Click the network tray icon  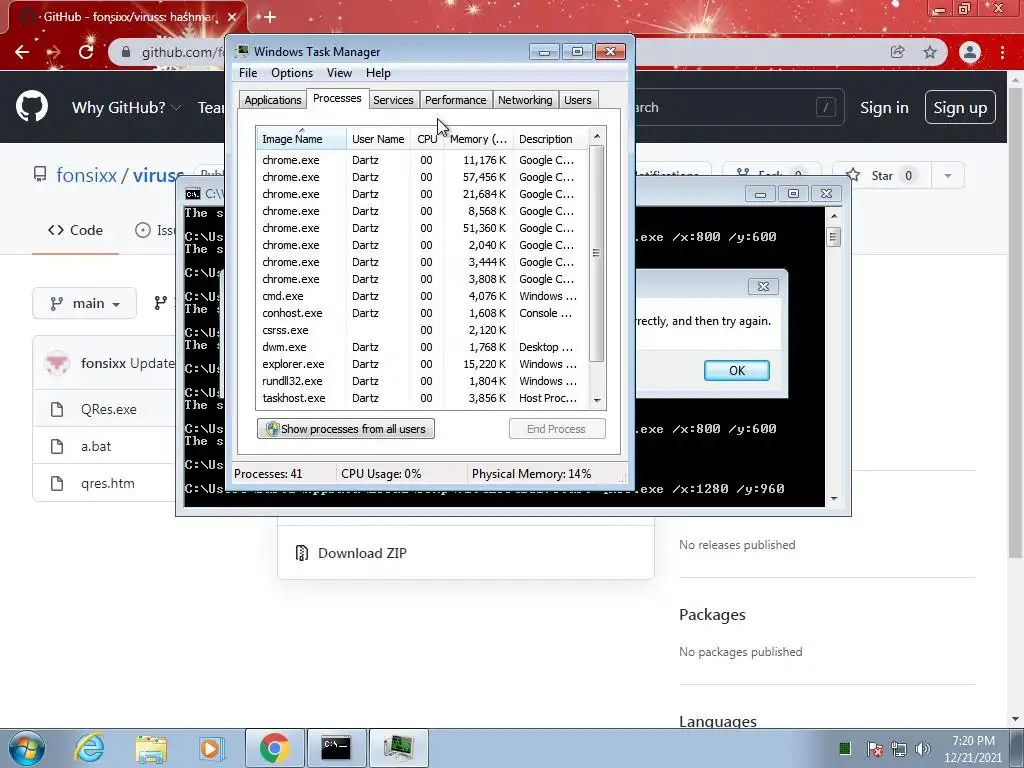click(899, 749)
